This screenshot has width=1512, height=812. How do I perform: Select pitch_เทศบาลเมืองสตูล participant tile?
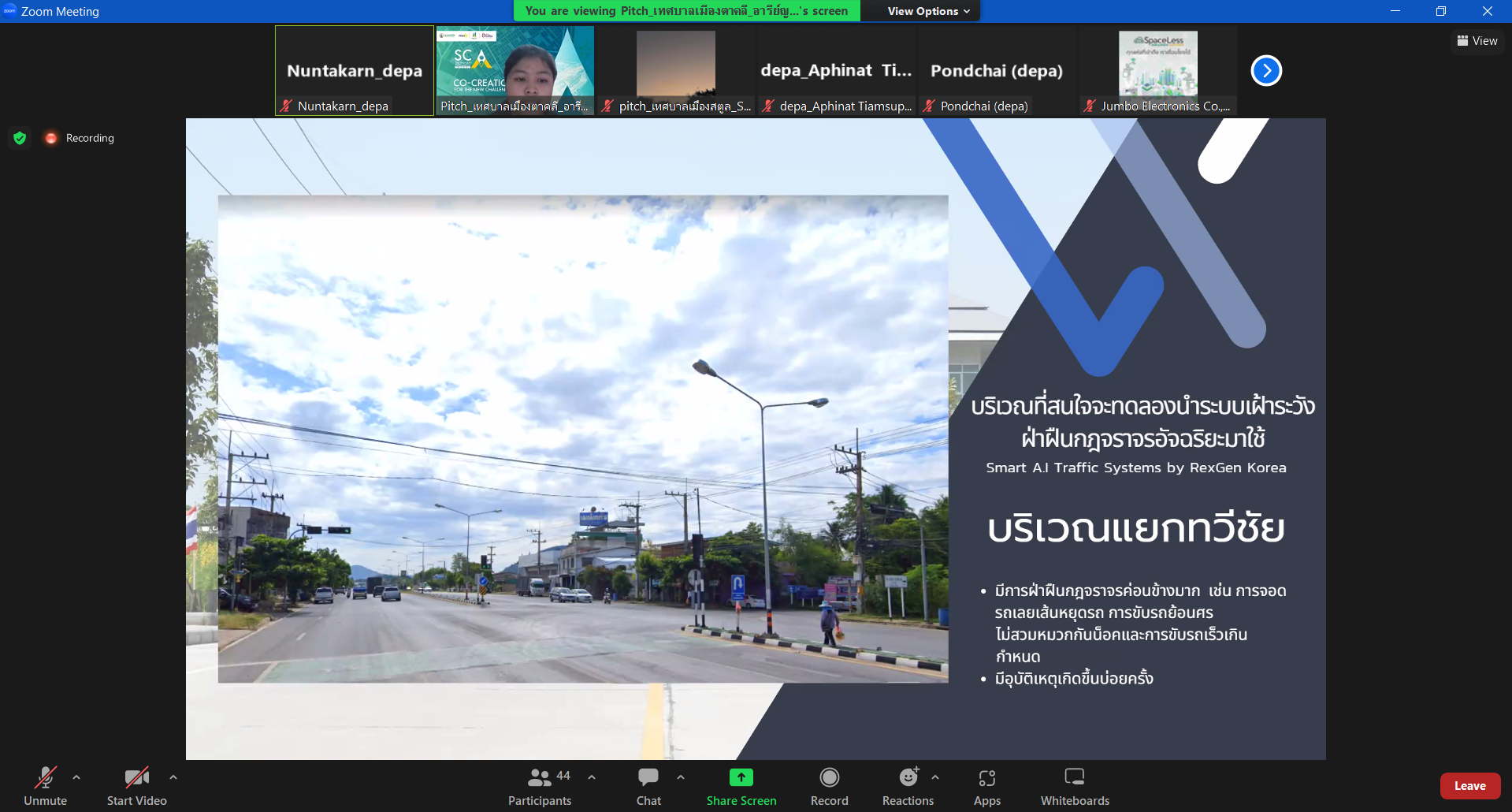[676, 71]
